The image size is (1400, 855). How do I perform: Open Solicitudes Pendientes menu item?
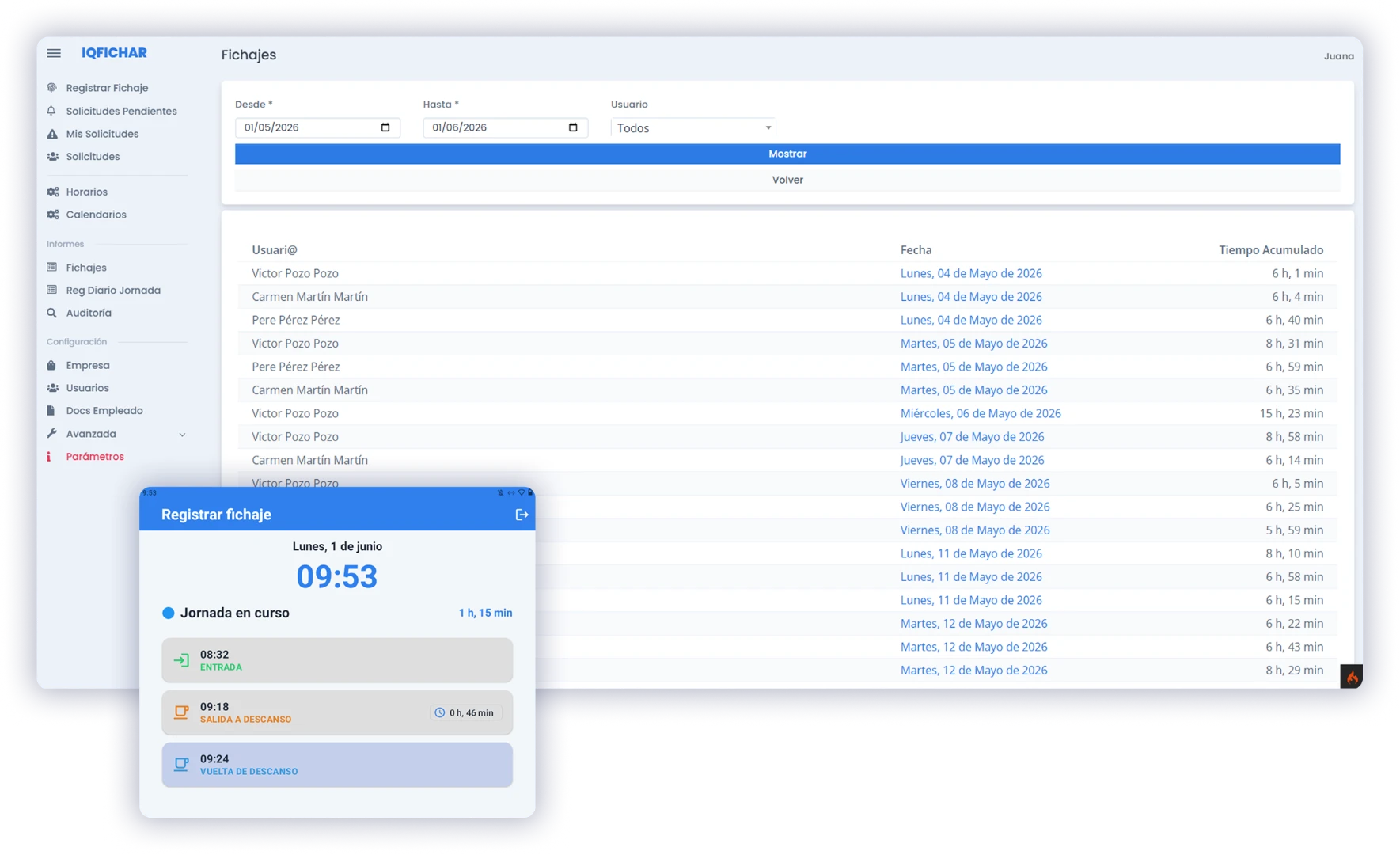(x=121, y=111)
